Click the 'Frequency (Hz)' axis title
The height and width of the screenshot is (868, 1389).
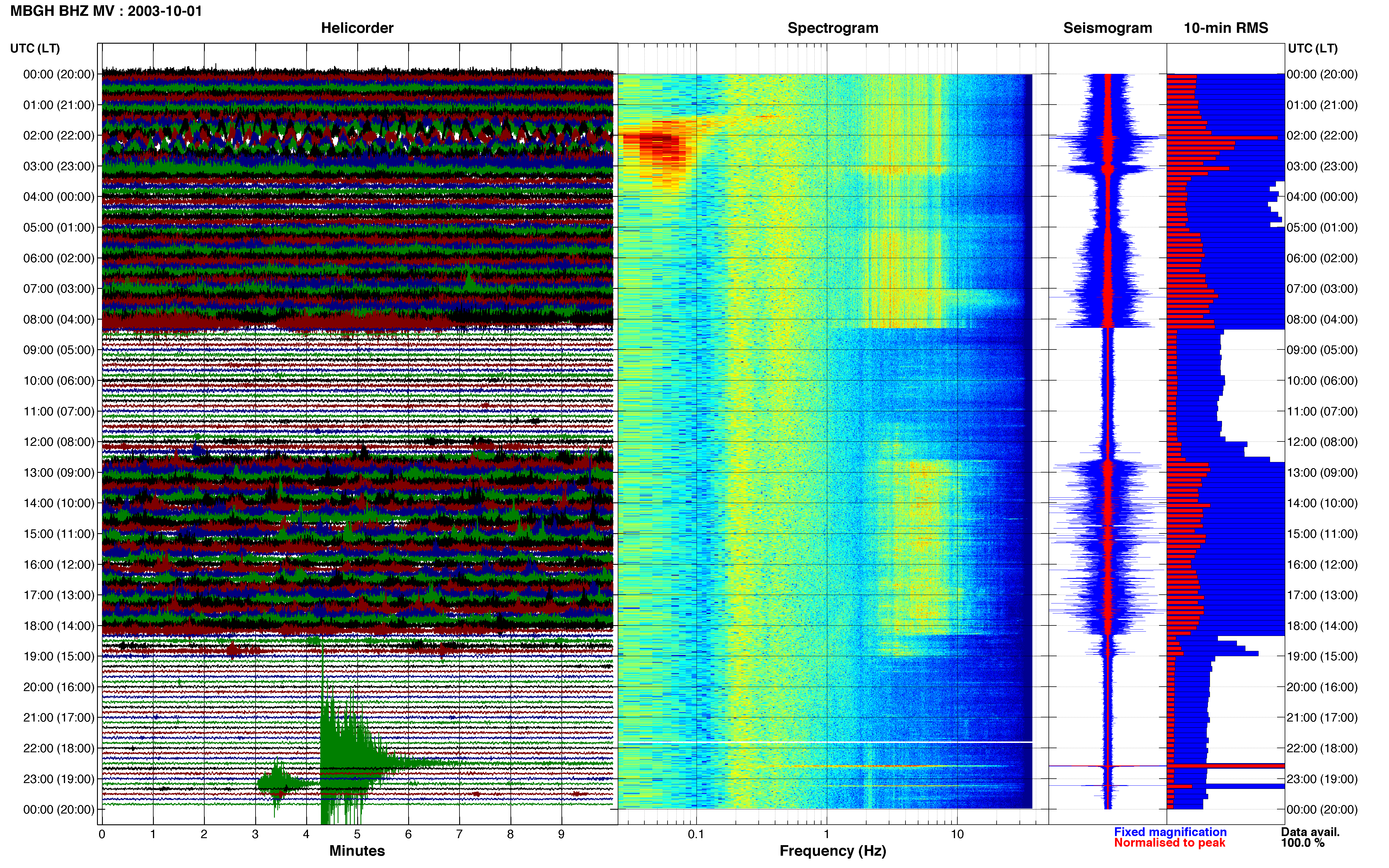pos(833,851)
